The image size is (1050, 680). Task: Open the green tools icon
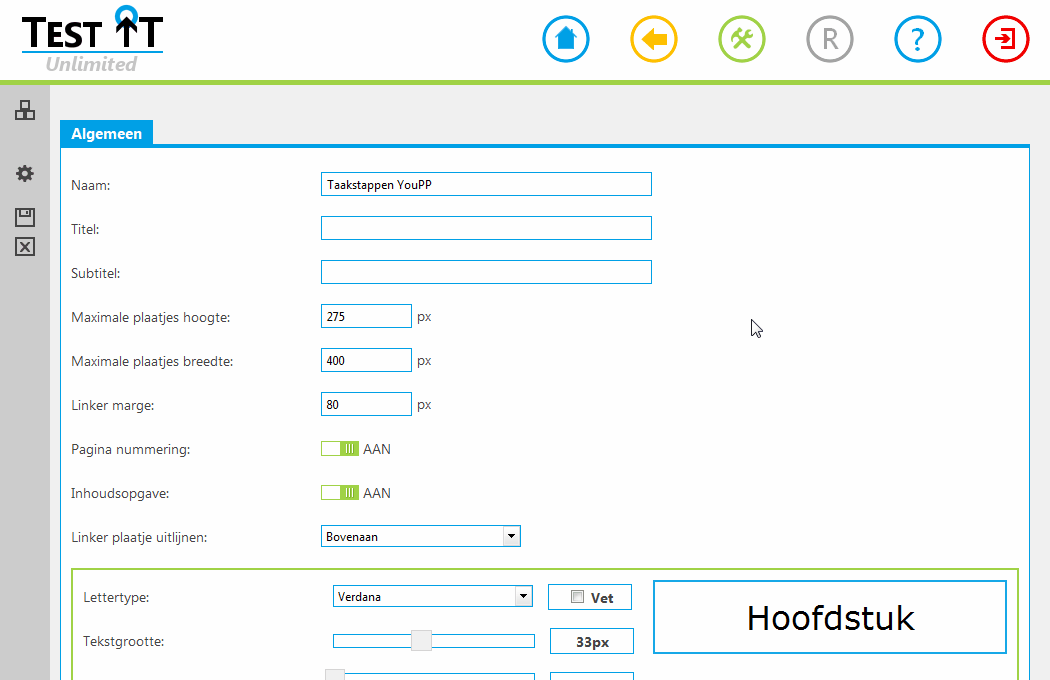point(742,40)
